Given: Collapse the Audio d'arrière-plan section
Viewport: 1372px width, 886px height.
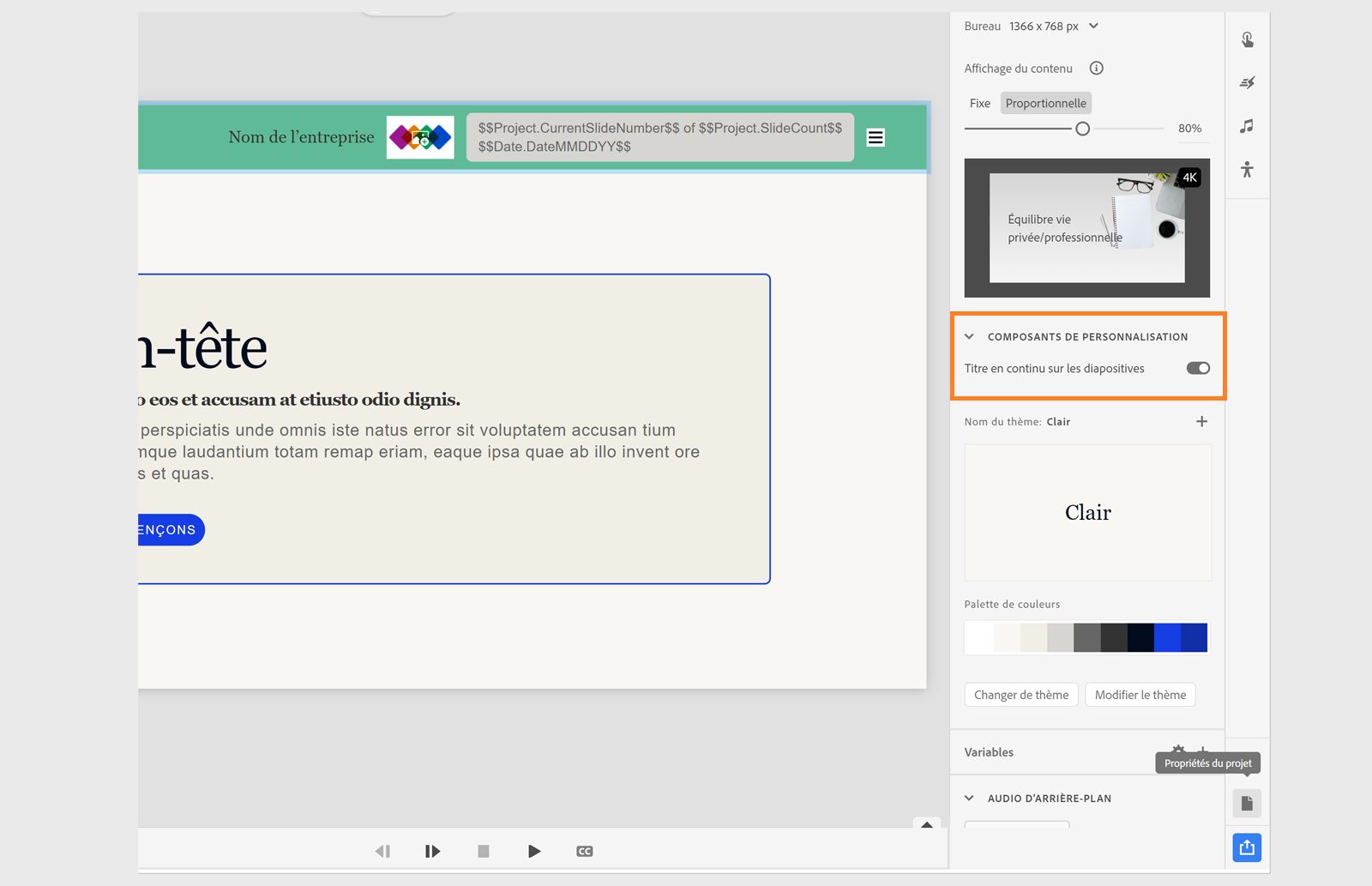Looking at the screenshot, I should click(969, 798).
